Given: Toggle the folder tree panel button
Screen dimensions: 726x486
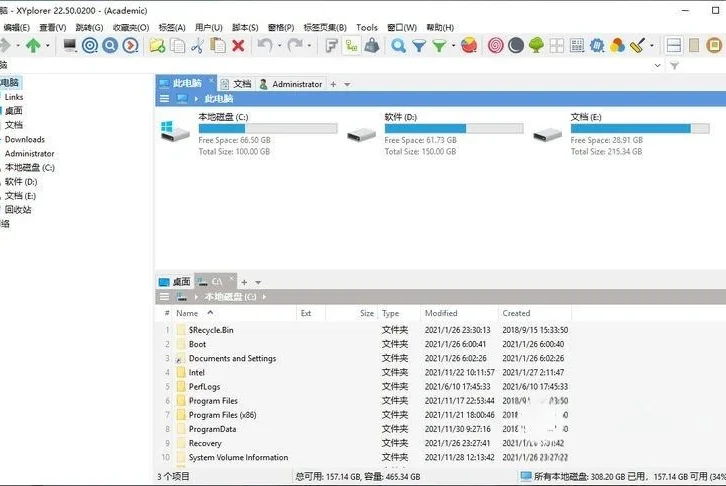Looking at the screenshot, I should [x=351, y=45].
